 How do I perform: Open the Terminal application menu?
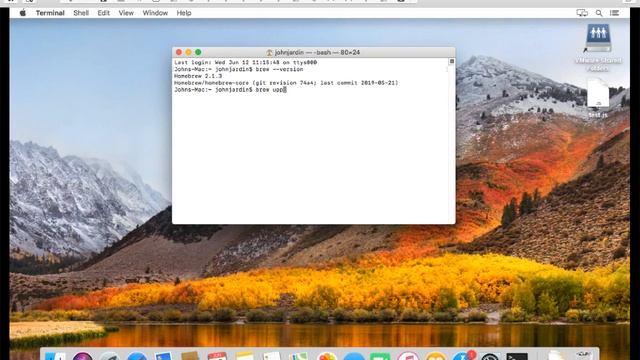[50, 13]
